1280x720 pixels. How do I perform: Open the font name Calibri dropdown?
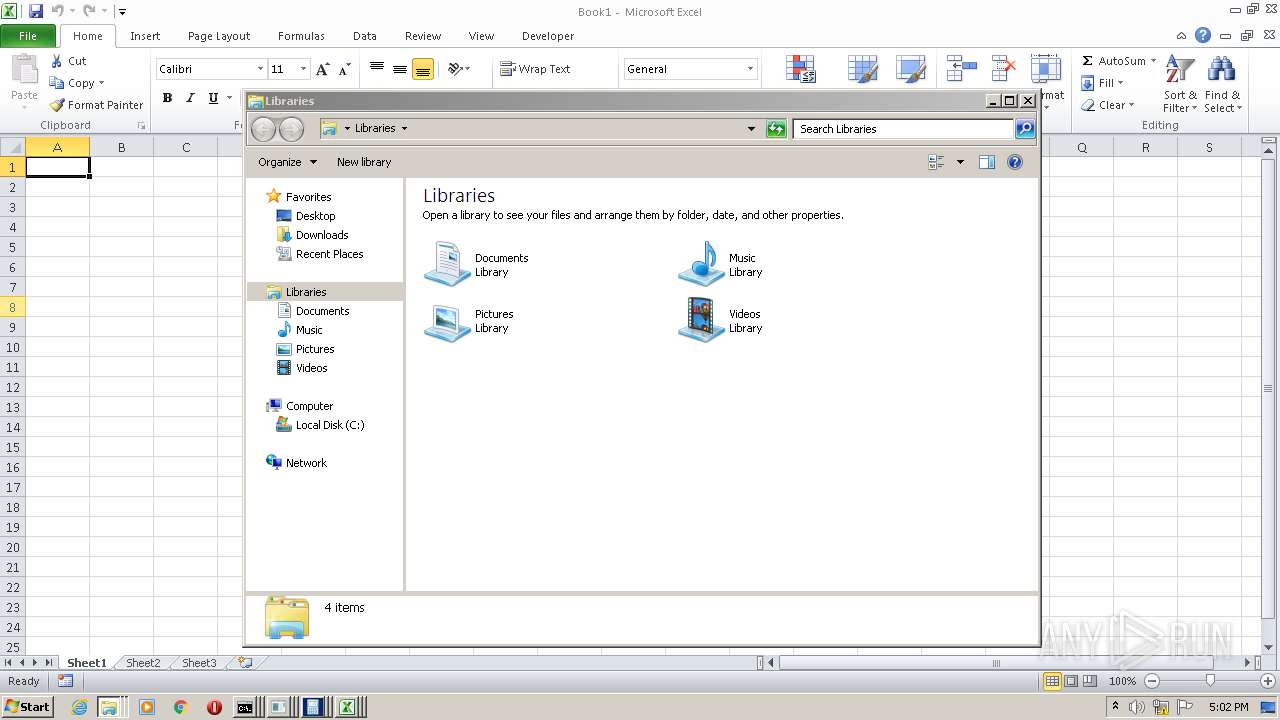260,69
